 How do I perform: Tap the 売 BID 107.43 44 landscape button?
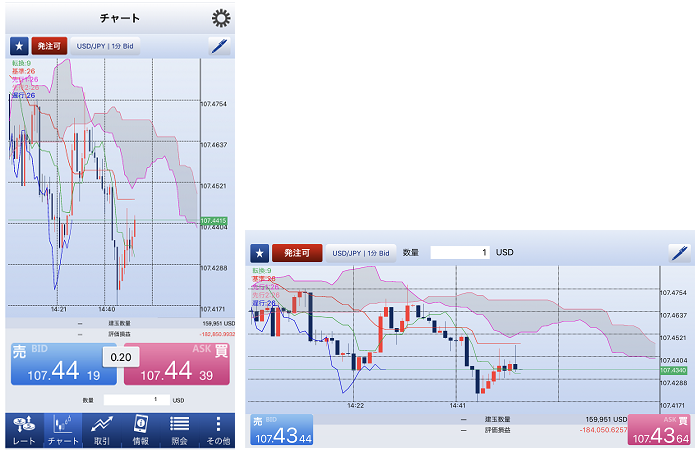pos(282,430)
